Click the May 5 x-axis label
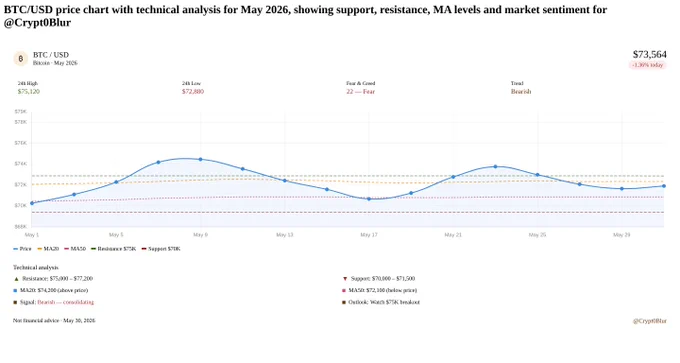Screen dimensions: 680x363 [116, 235]
